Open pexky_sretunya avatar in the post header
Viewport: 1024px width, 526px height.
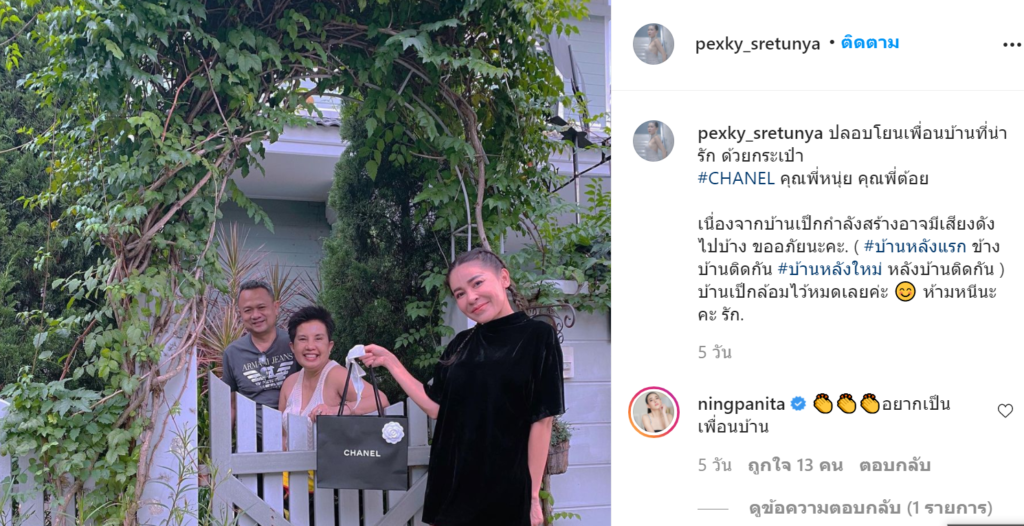tap(653, 44)
